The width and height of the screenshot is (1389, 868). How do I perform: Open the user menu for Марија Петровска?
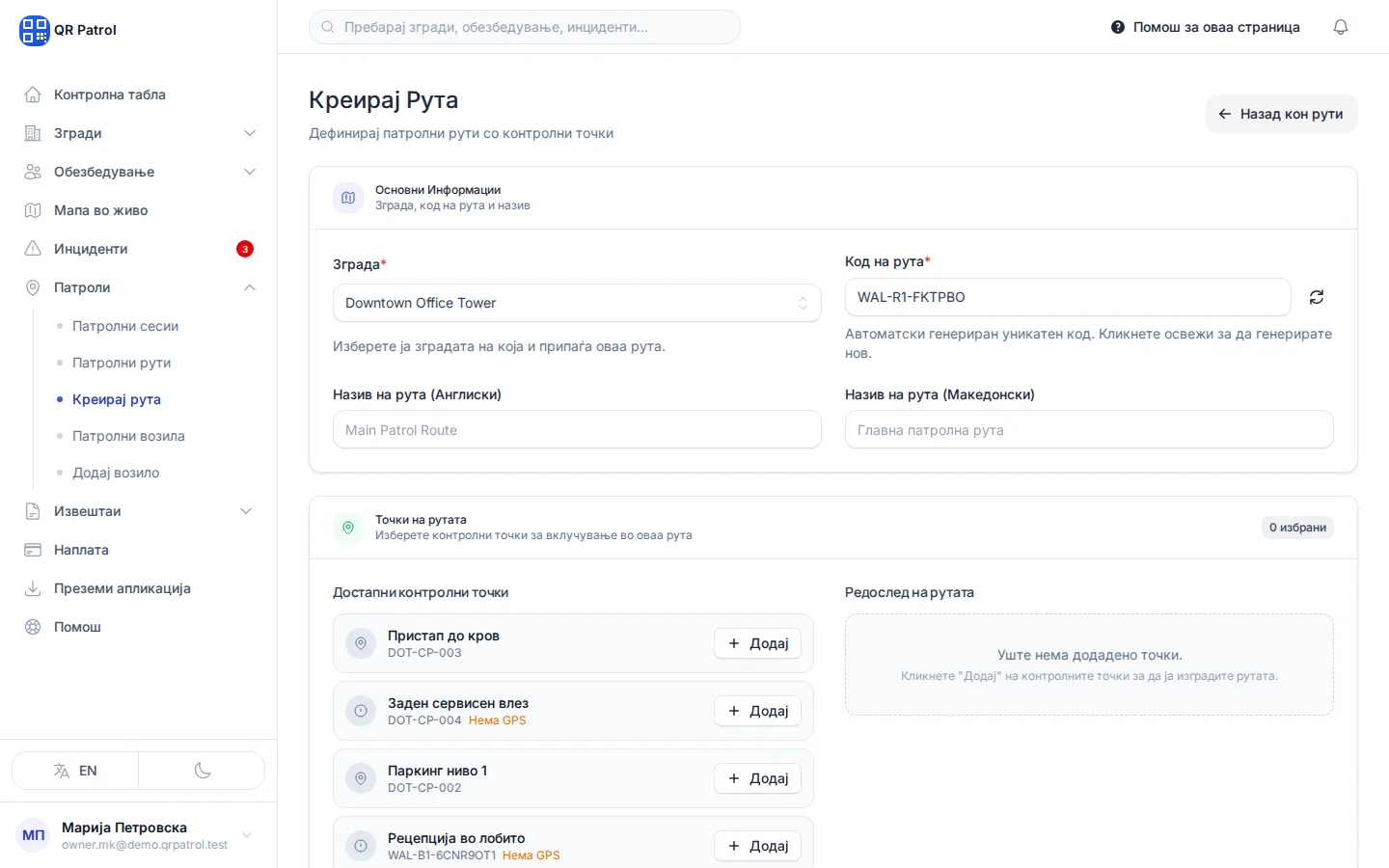138,835
